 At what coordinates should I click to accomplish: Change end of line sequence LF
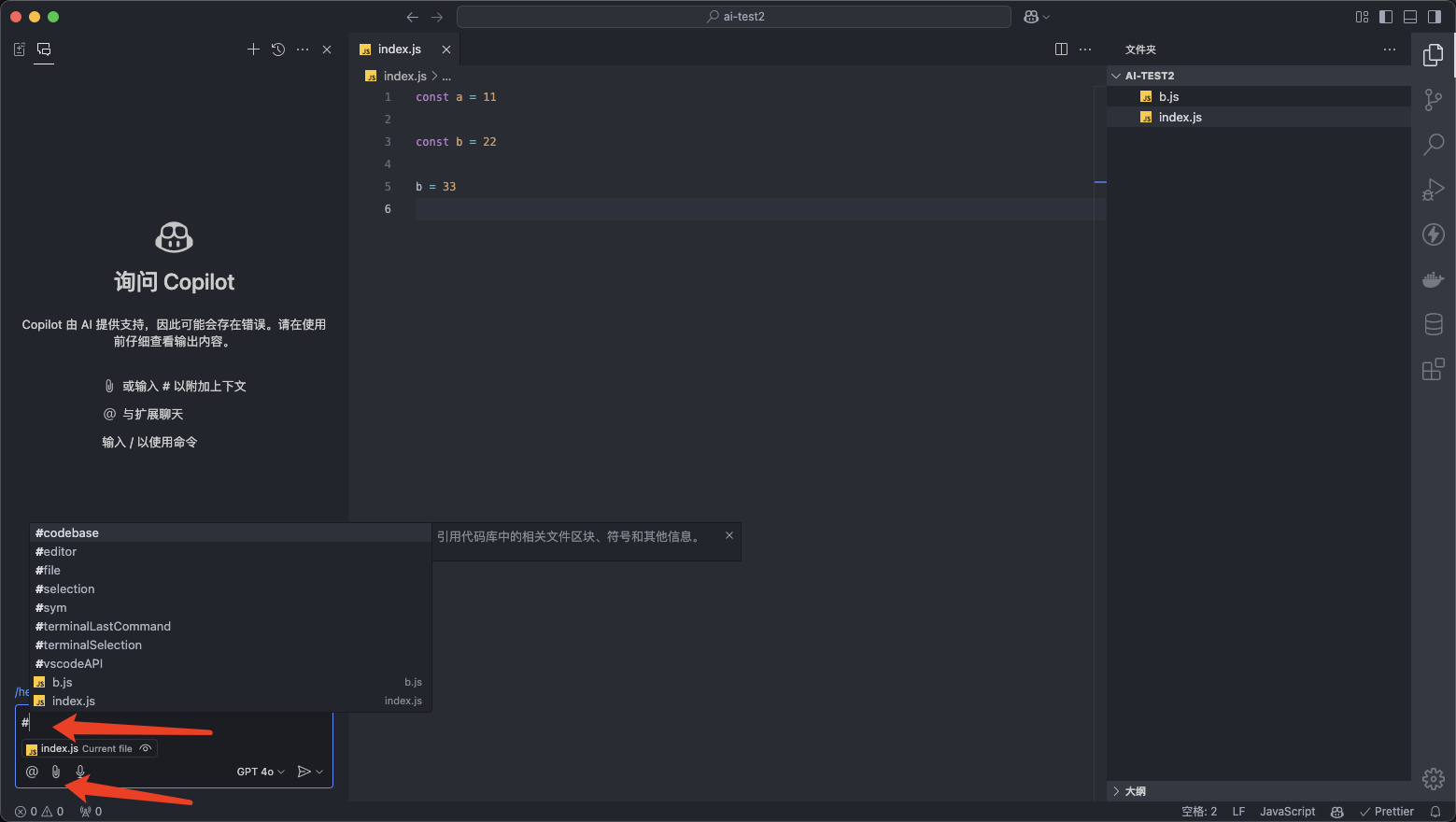pos(1238,812)
